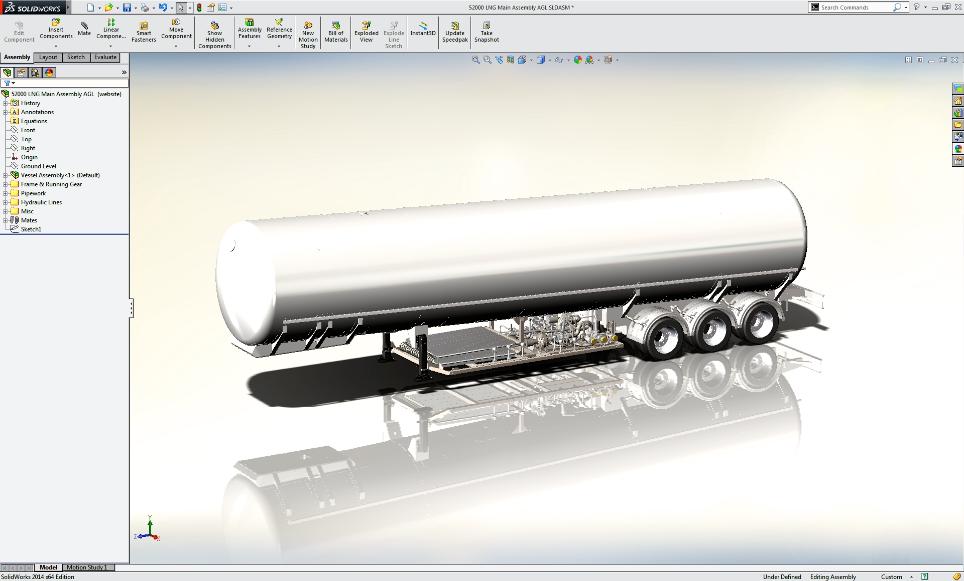Open Bill of Materials

pos(336,31)
